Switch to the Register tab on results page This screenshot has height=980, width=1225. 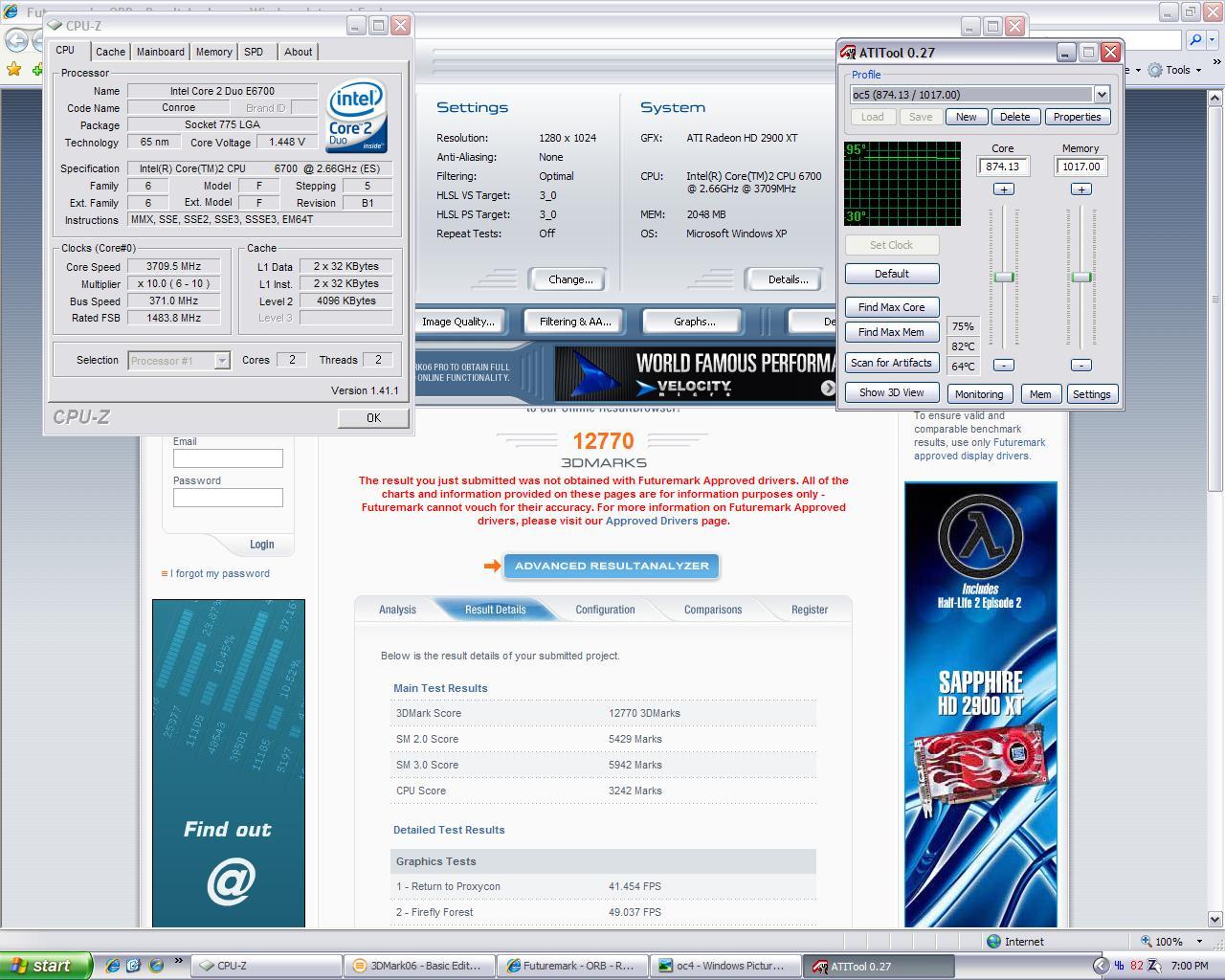click(810, 610)
